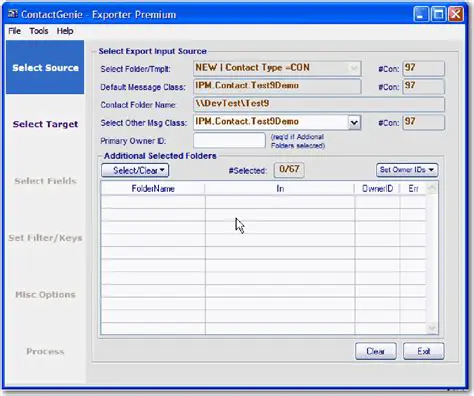Click the Exit button

click(424, 351)
